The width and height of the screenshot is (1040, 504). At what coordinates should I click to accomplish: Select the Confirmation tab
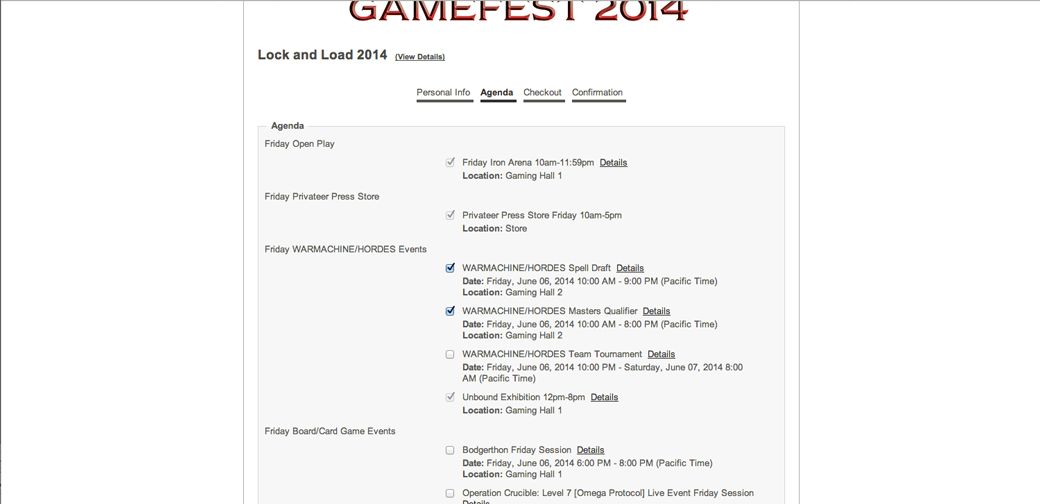coord(597,93)
